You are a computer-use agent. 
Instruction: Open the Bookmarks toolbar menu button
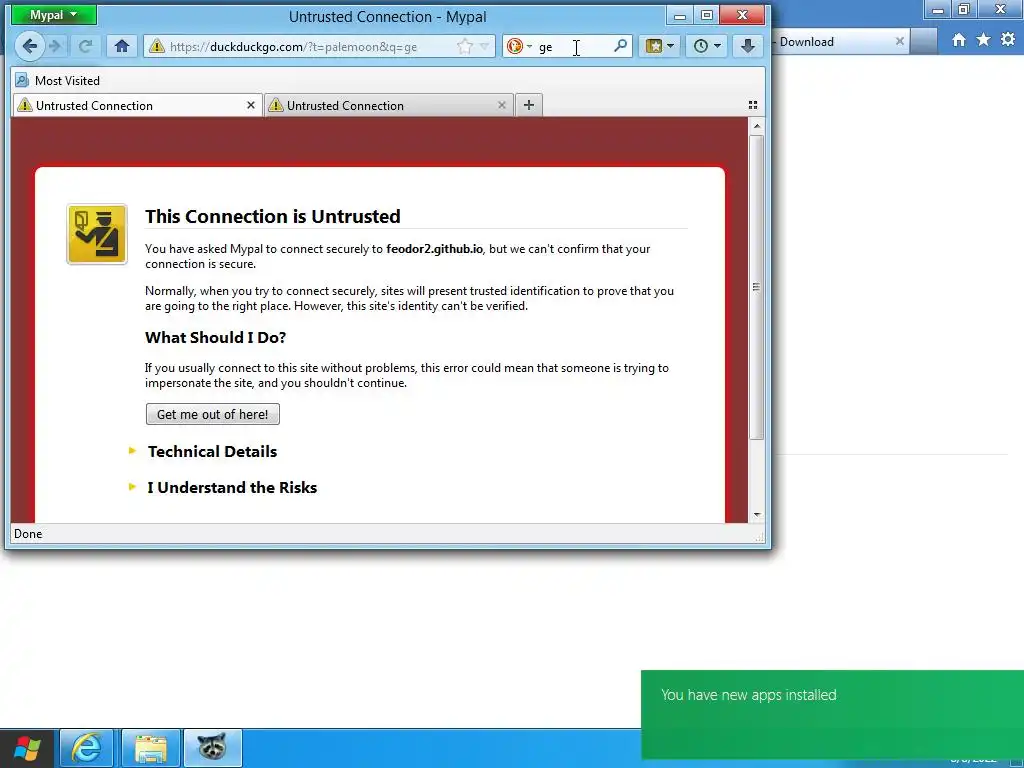659,46
